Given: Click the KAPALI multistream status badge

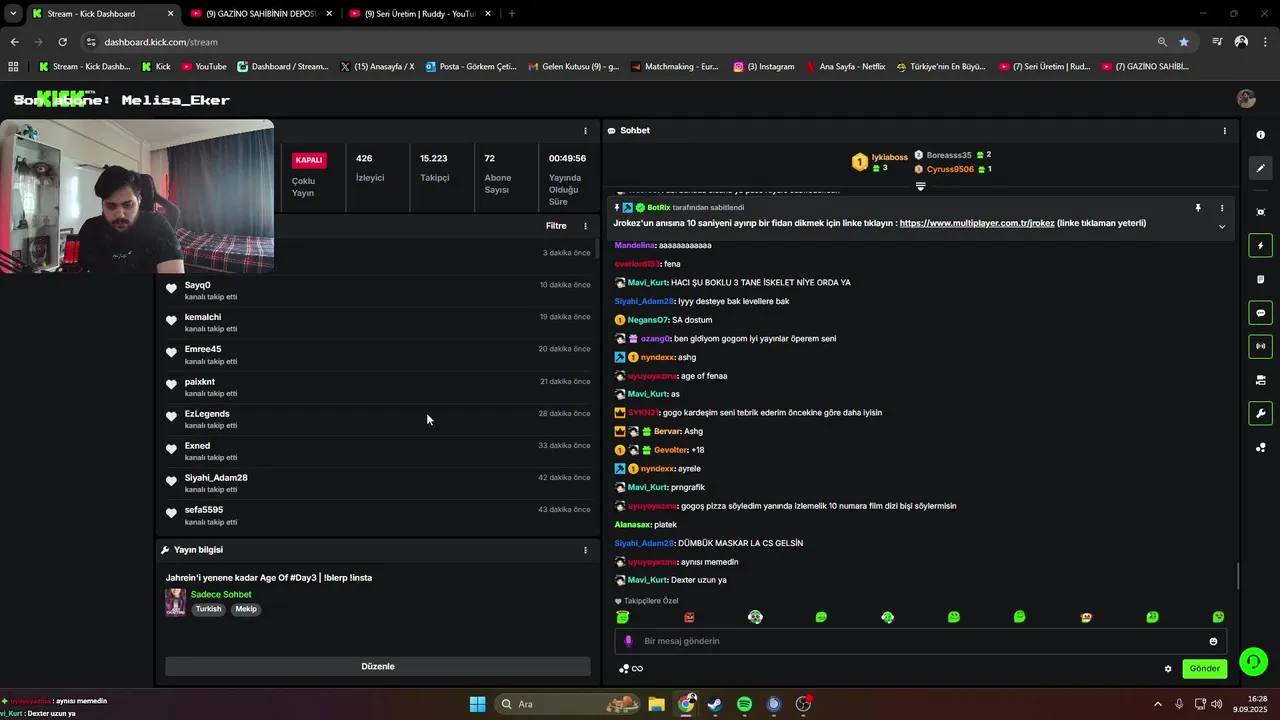Looking at the screenshot, I should pyautogui.click(x=309, y=160).
